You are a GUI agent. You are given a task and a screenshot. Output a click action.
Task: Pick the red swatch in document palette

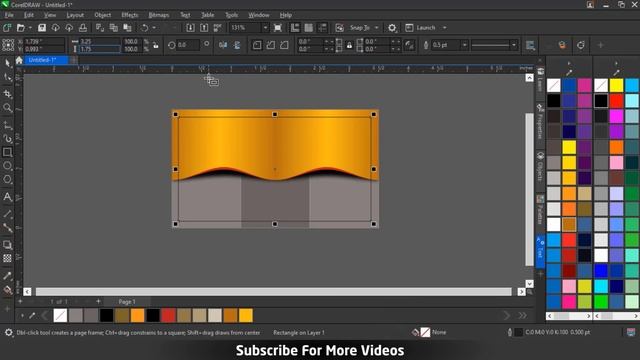(168, 315)
